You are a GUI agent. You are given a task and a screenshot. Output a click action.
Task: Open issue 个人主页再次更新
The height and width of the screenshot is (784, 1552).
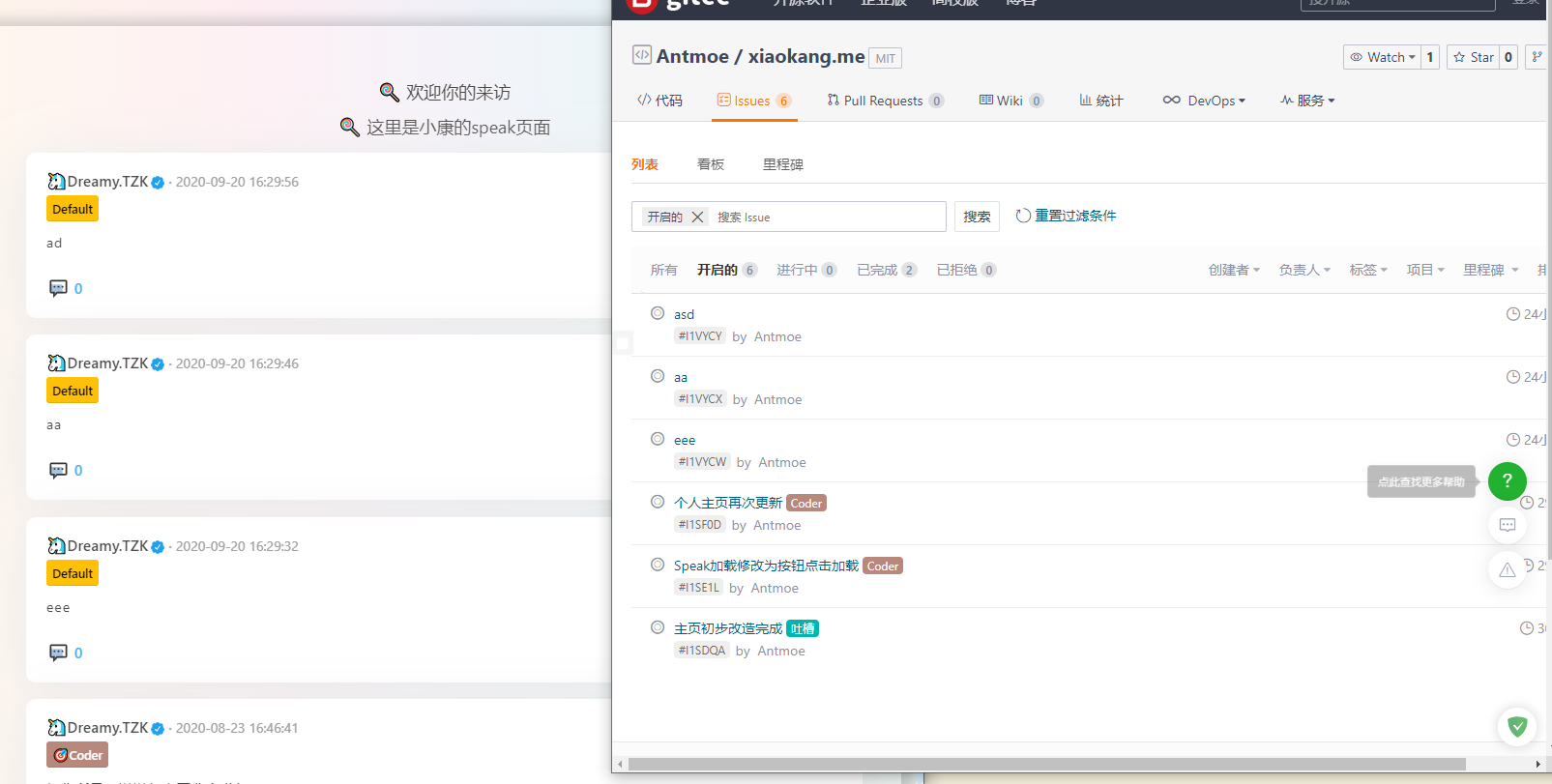pos(728,503)
